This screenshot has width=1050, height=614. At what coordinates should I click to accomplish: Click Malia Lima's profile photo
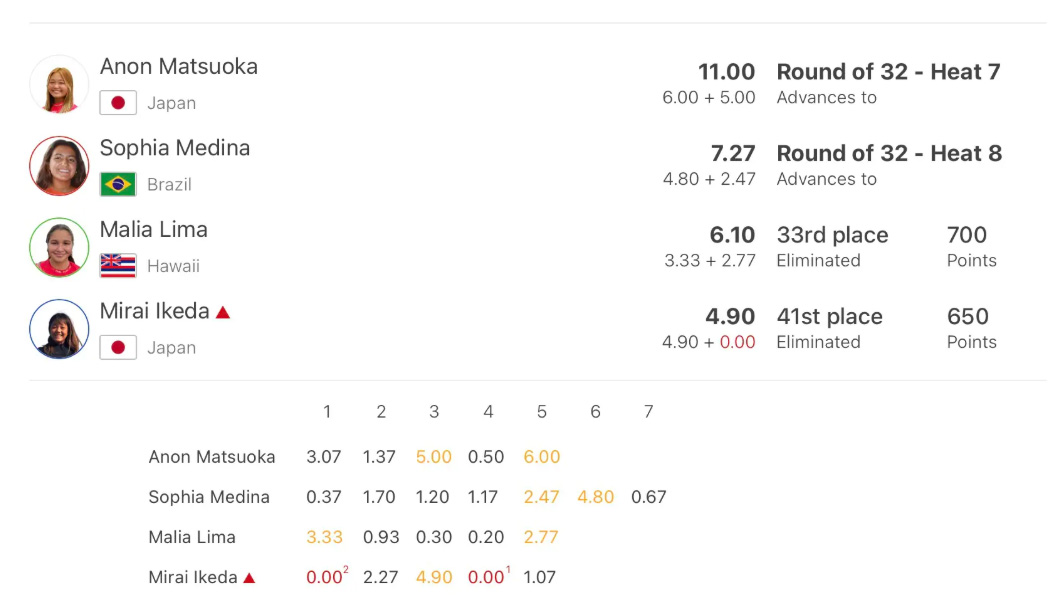pos(59,247)
